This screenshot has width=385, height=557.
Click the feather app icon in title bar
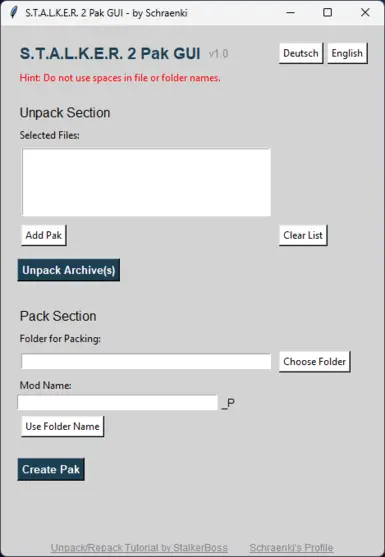[13, 13]
